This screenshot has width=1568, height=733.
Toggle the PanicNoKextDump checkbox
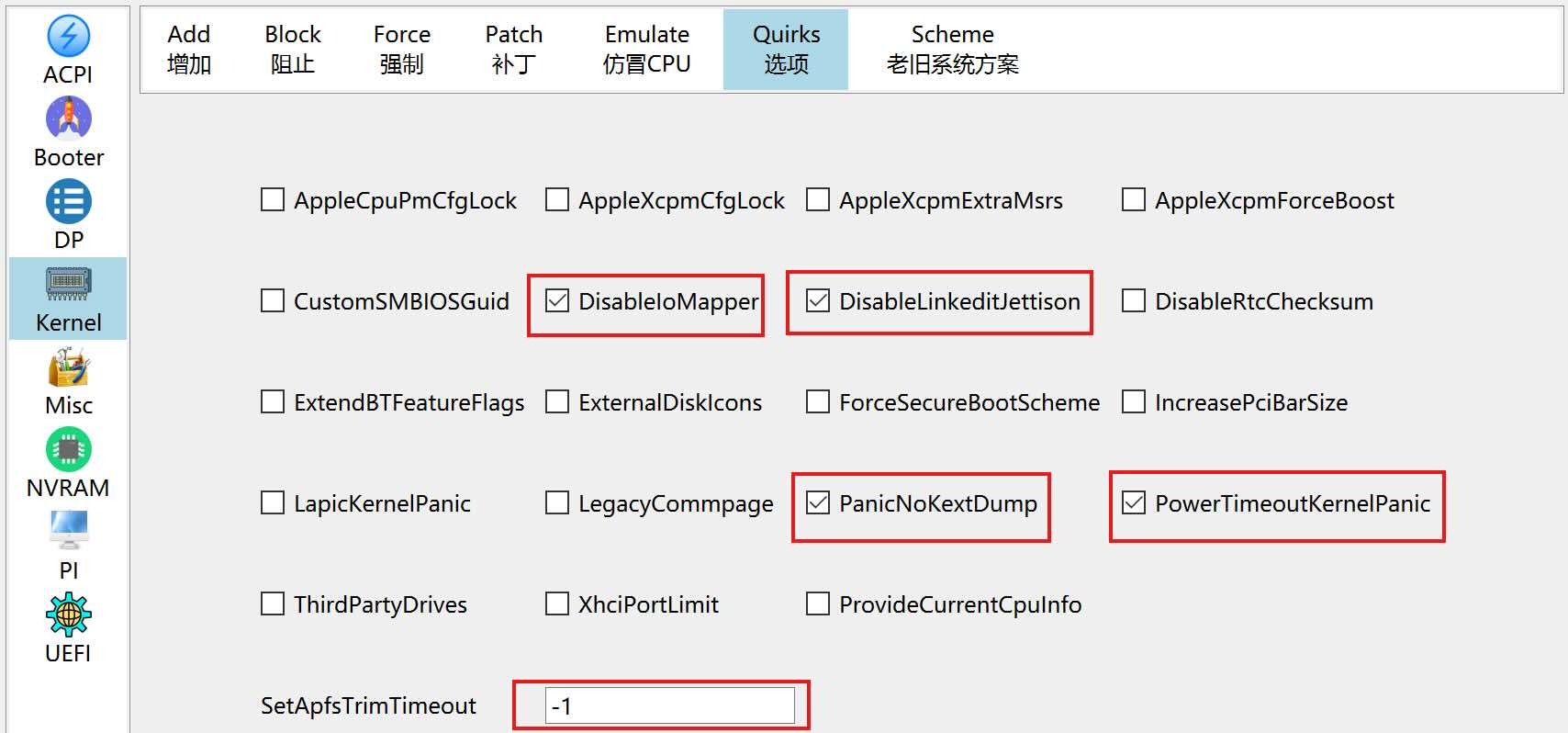coord(818,502)
